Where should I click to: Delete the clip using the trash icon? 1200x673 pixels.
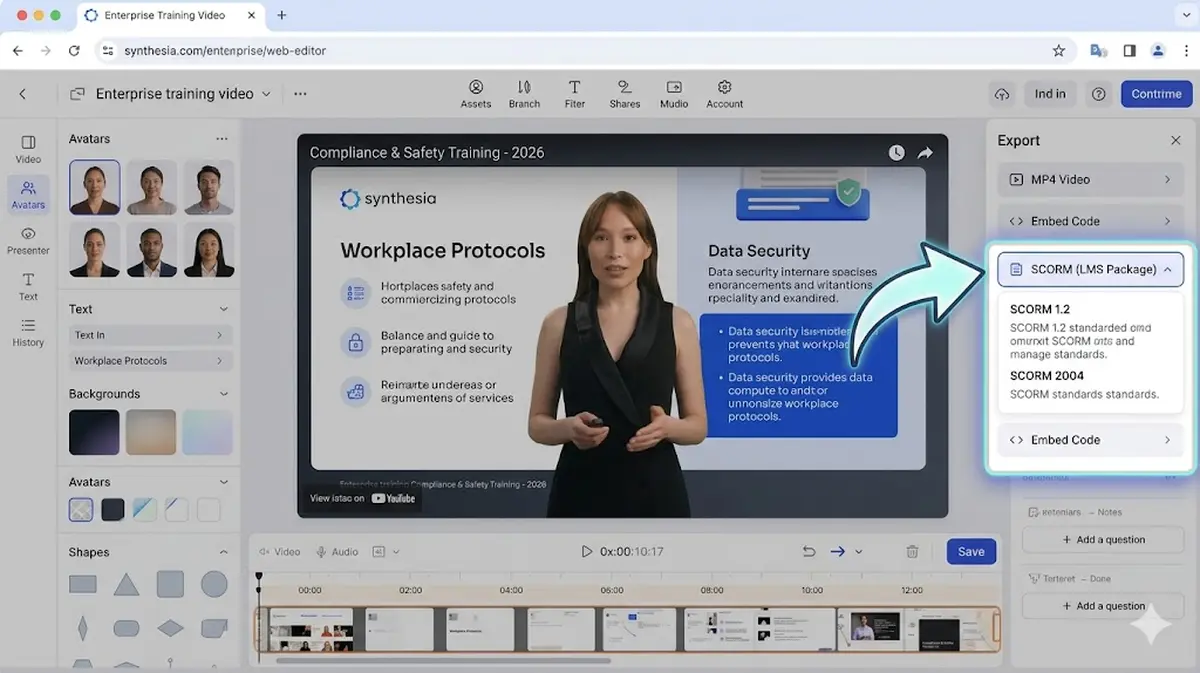[911, 551]
